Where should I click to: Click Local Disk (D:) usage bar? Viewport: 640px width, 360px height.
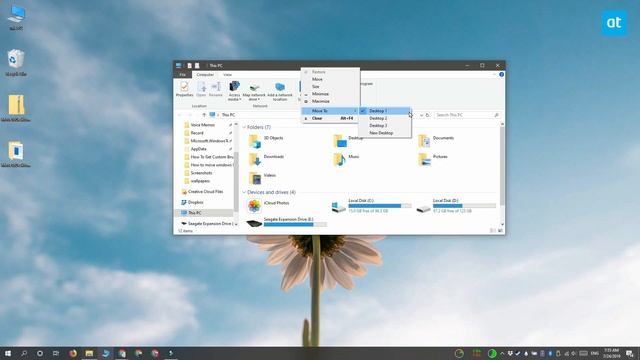click(464, 206)
